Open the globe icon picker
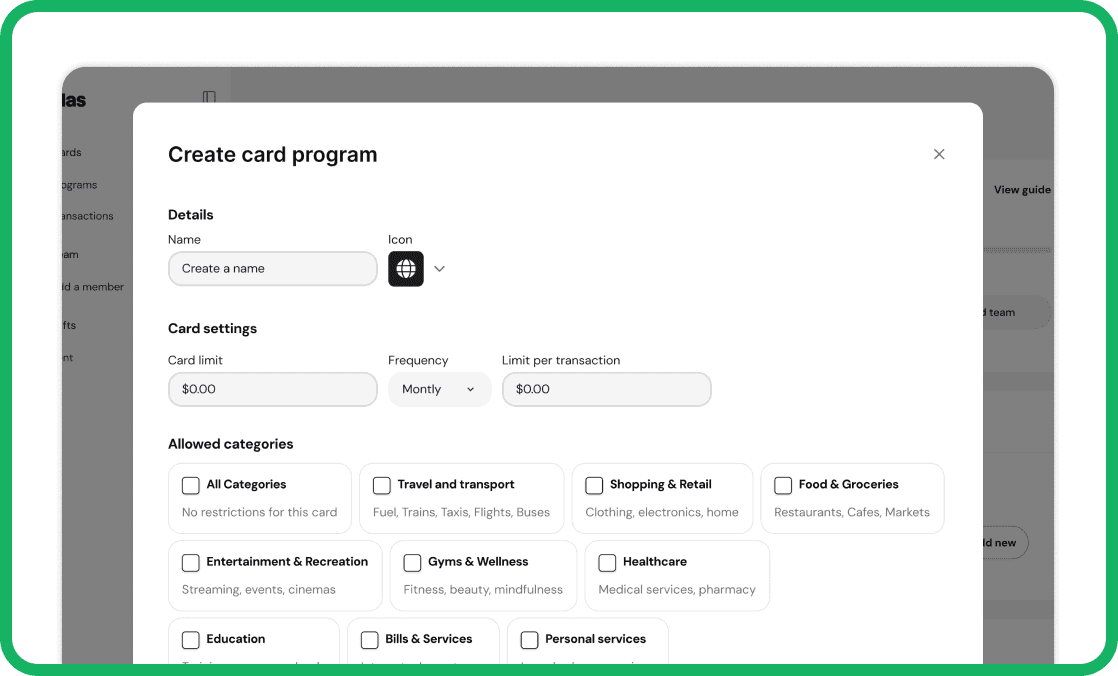1118x676 pixels. (405, 268)
